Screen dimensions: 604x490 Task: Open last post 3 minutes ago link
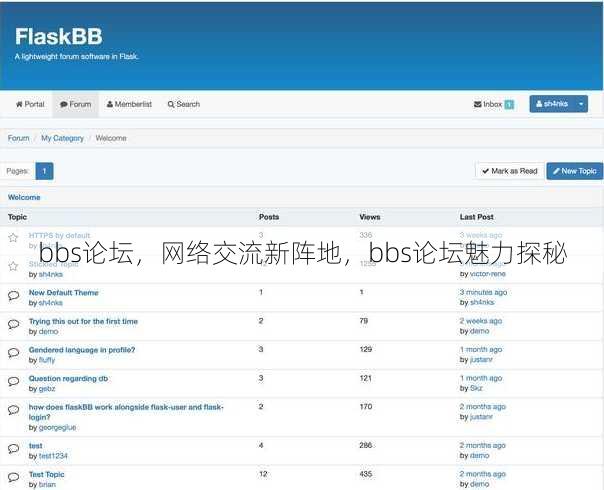pos(483,292)
